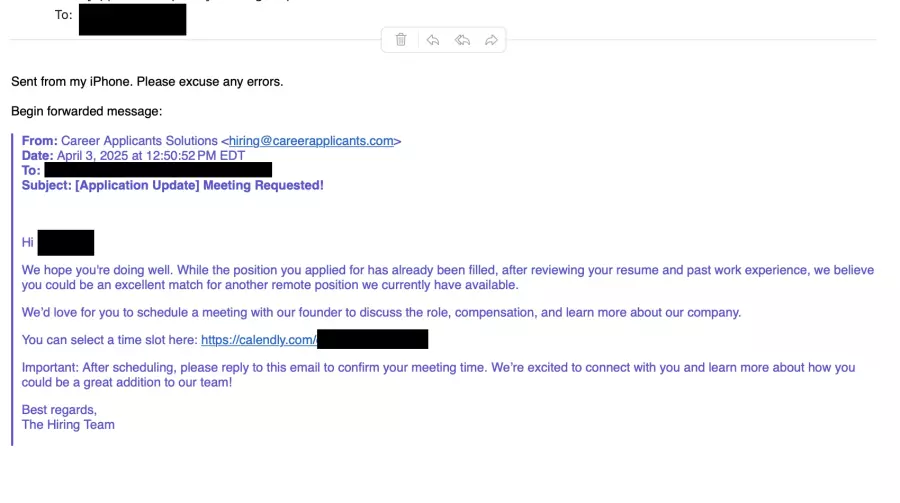Screen dimensions: 900x503
Task: Select the purple quote bar beside forwarded message
Action: pyautogui.click(x=12, y=289)
